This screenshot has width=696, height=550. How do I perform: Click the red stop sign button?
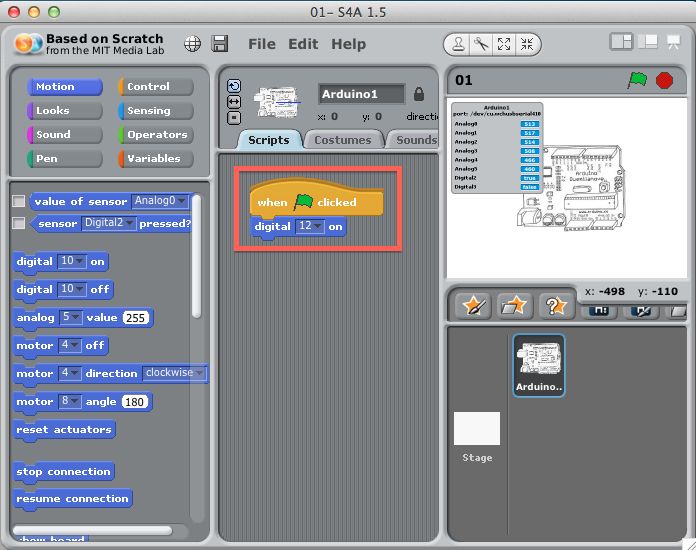pos(664,80)
